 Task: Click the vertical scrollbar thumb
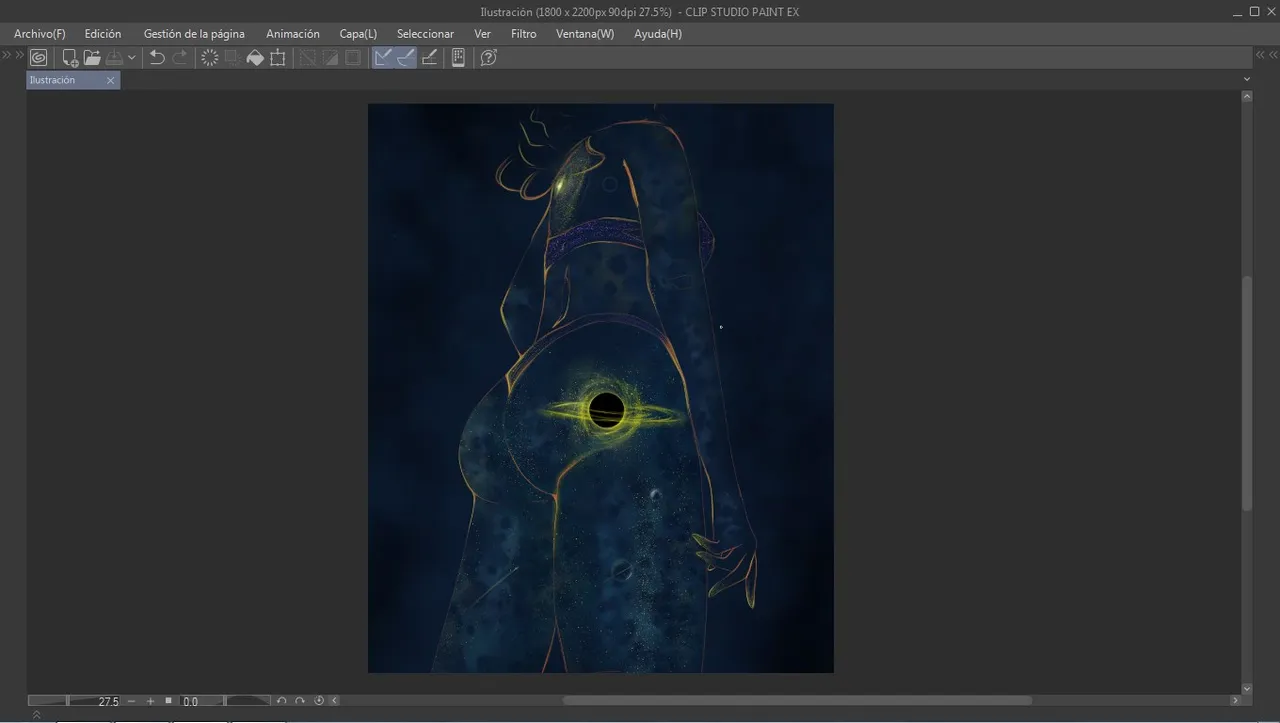coord(1246,393)
